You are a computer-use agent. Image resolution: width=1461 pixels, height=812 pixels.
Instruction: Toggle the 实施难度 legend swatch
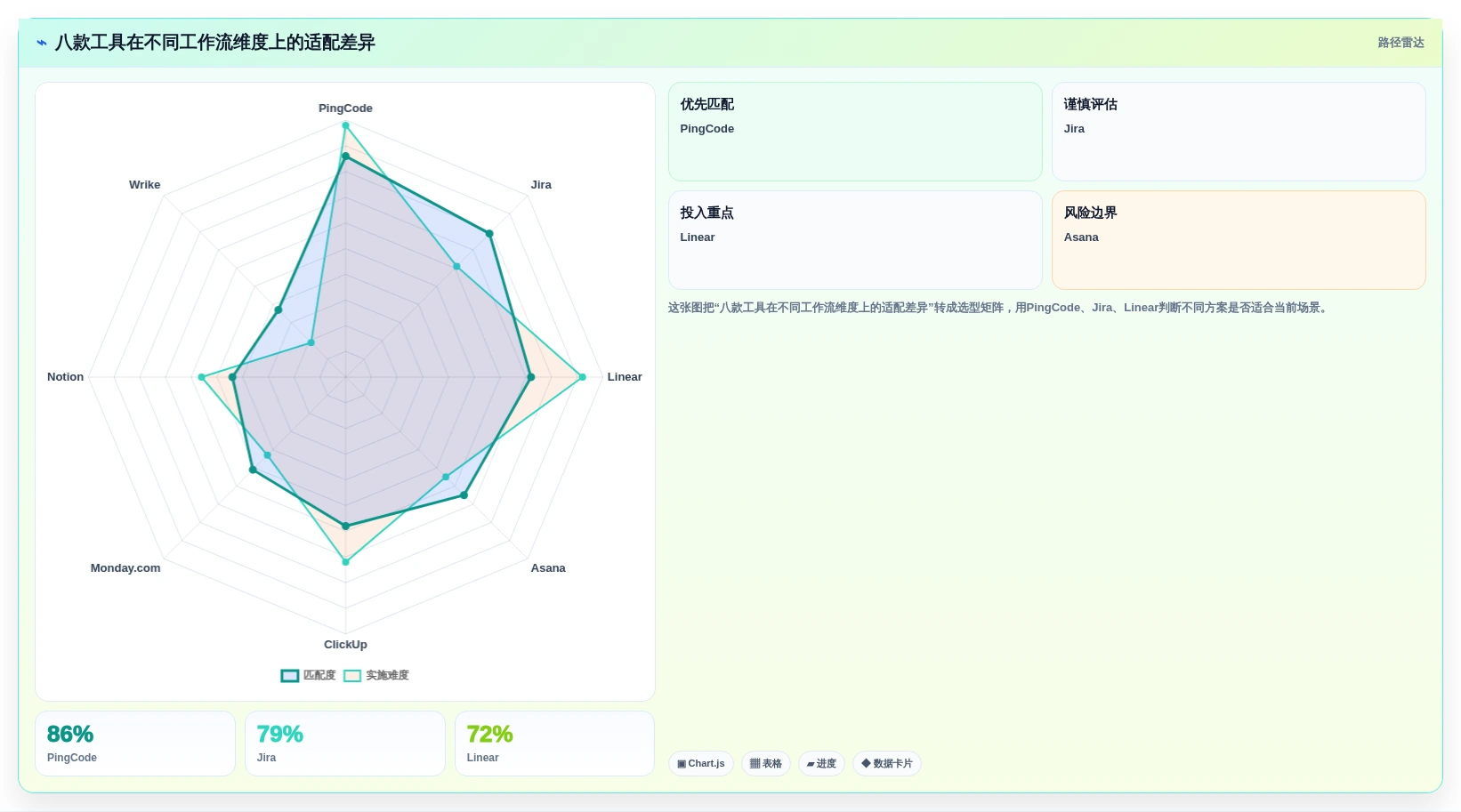[352, 676]
